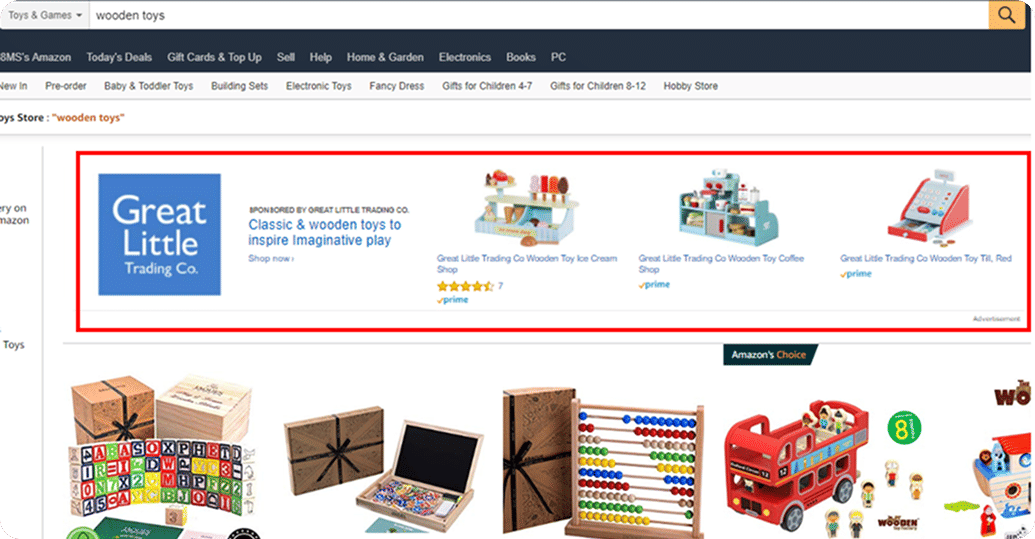Click the star rating on Ice Cream Shop
This screenshot has width=1035, height=539.
click(465, 286)
